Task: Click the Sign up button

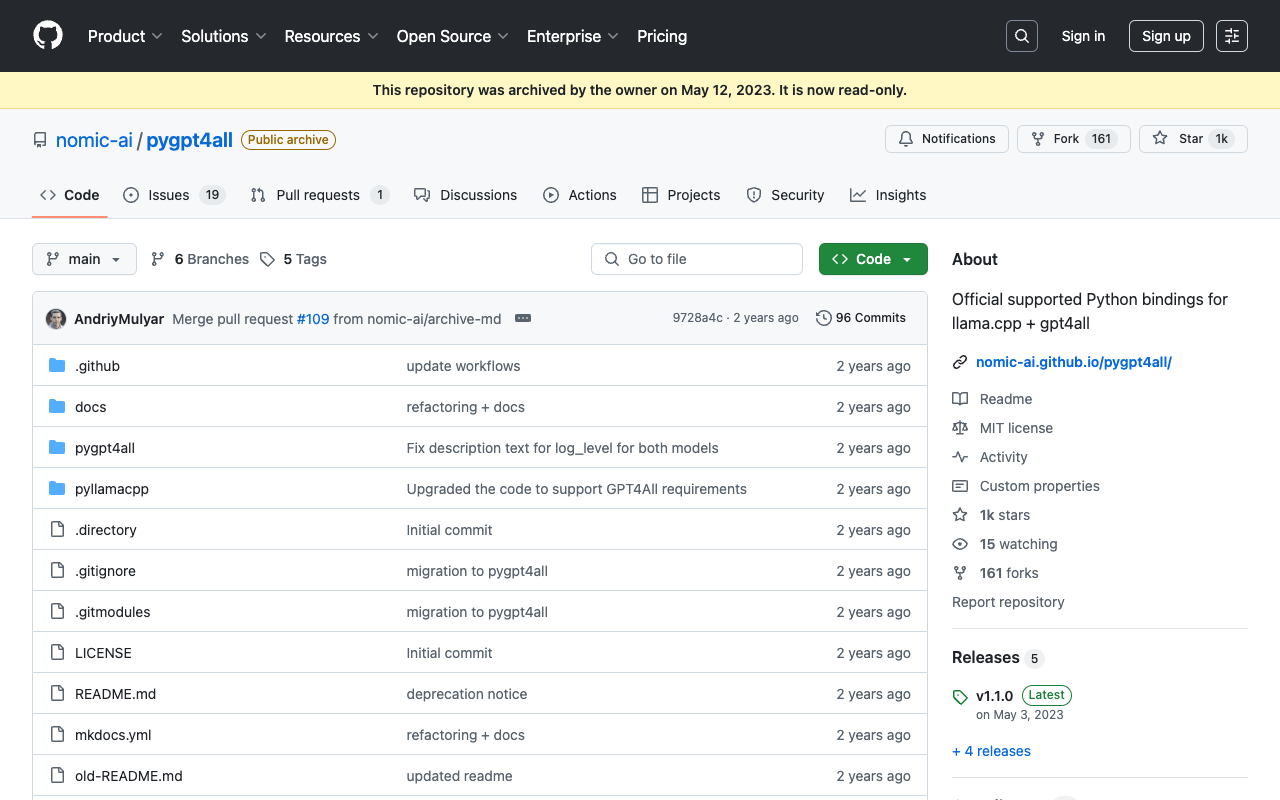Action: point(1166,36)
